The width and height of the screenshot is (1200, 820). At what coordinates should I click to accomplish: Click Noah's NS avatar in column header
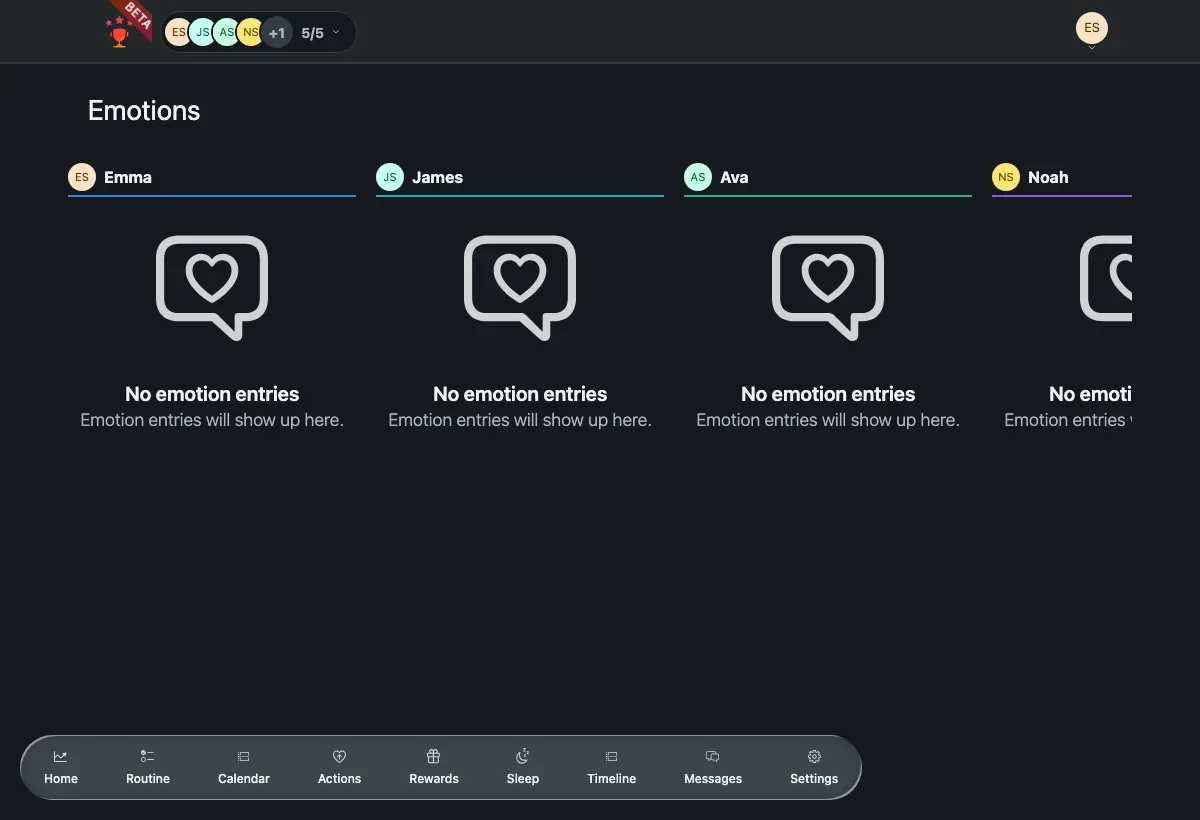tap(1006, 177)
